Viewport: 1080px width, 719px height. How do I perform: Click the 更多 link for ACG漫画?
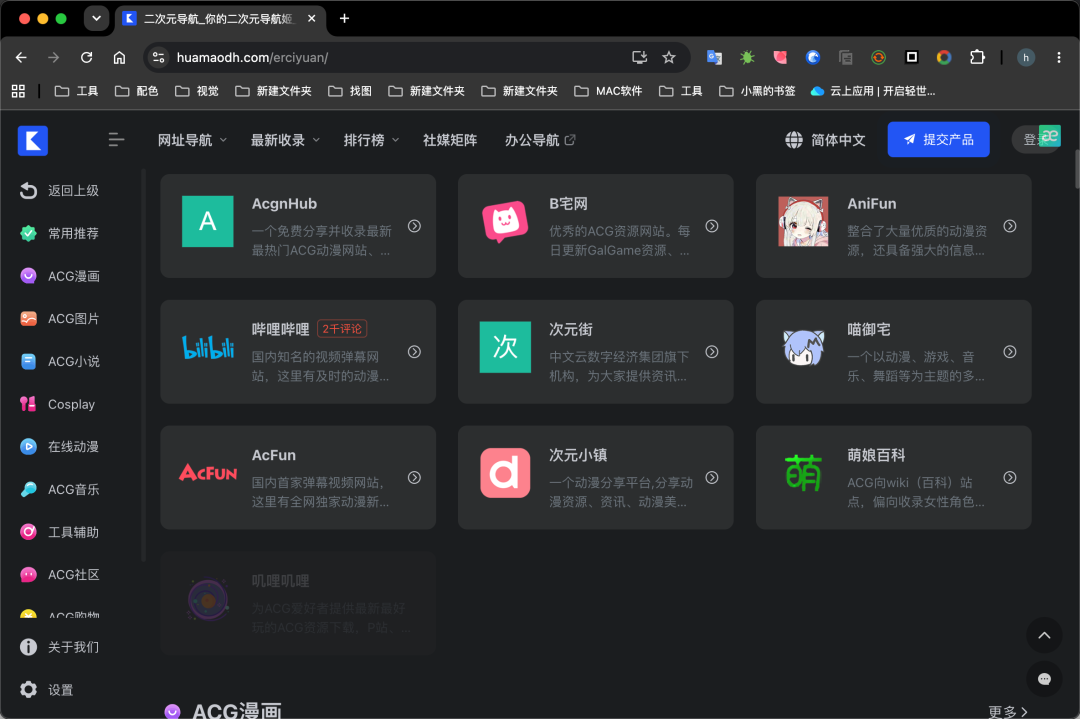[1008, 711]
